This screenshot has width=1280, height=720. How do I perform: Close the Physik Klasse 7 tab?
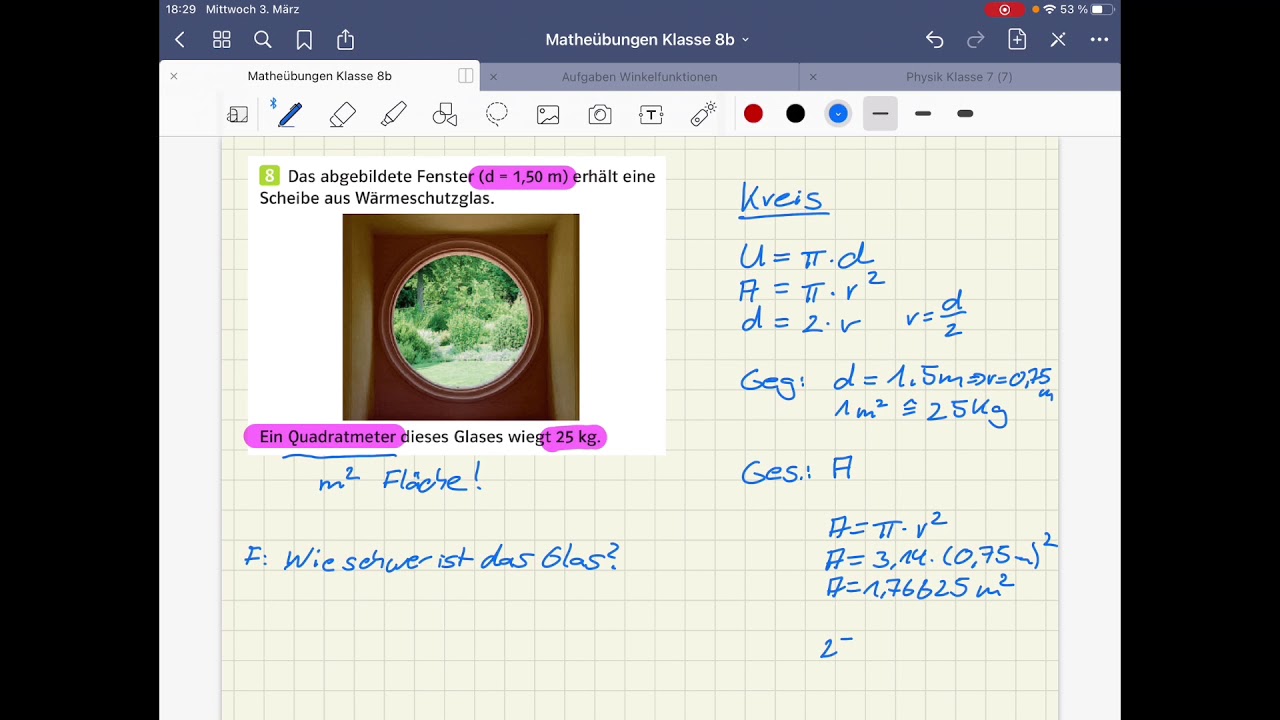[x=813, y=77]
